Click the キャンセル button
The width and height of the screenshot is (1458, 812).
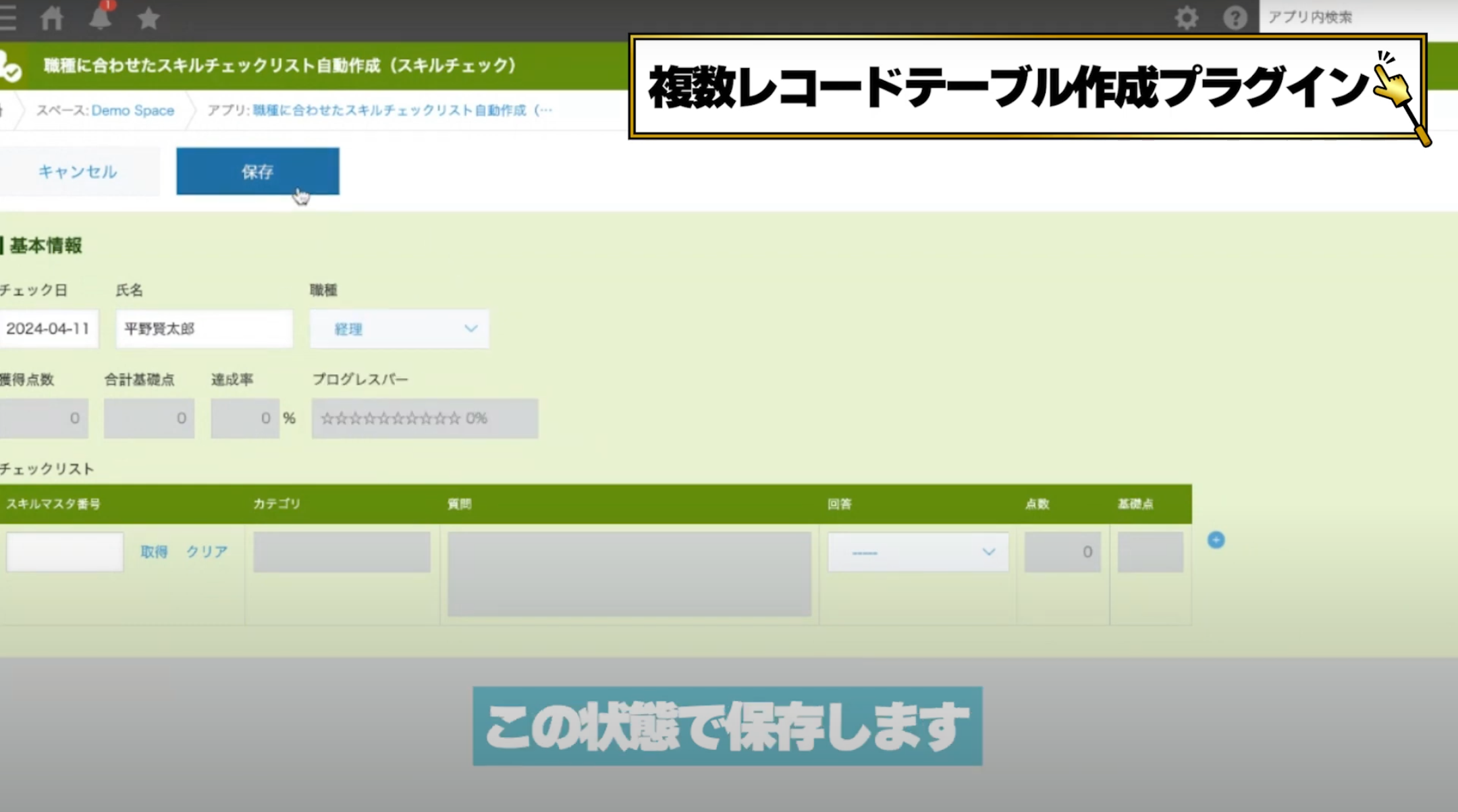78,171
